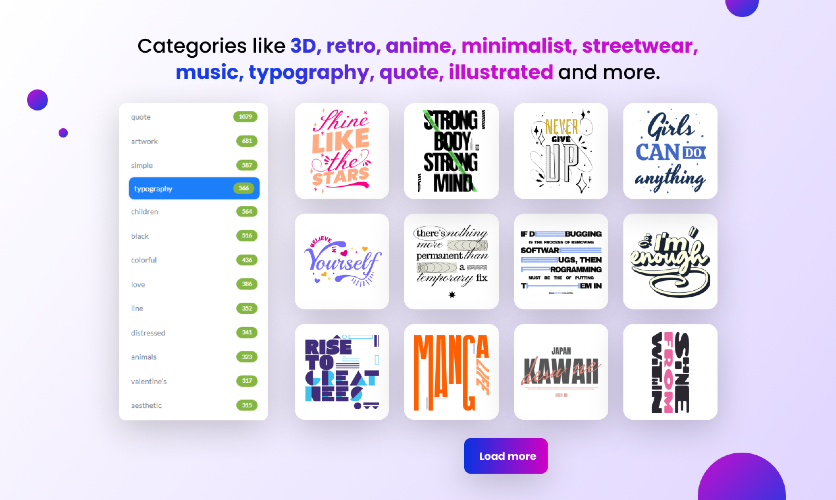Select the love category

194,284
